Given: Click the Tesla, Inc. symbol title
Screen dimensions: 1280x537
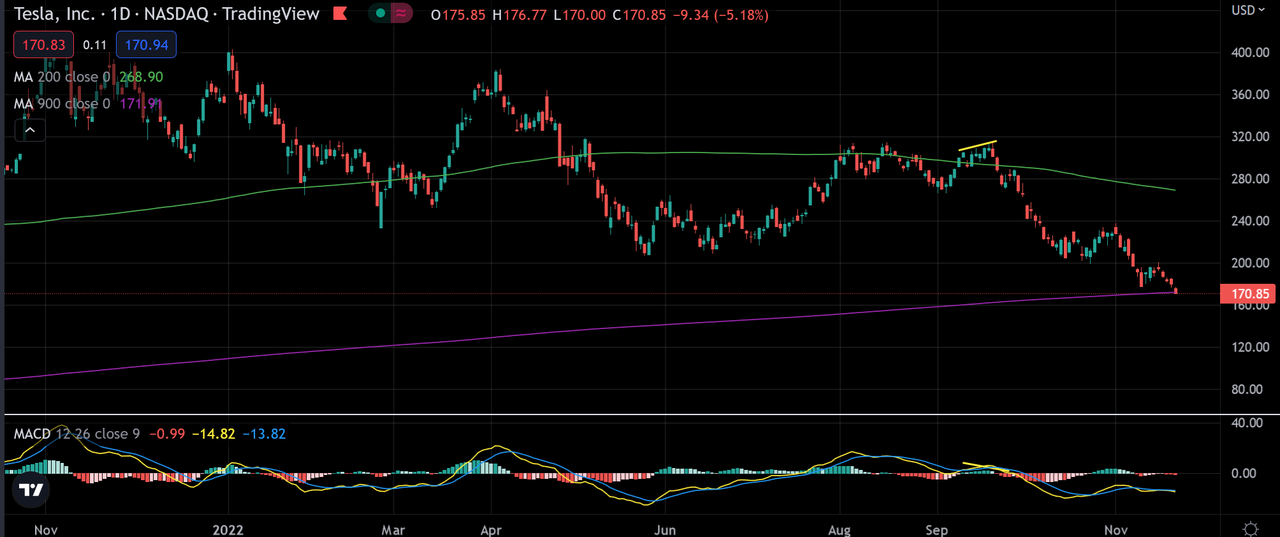Looking at the screenshot, I should [54, 14].
